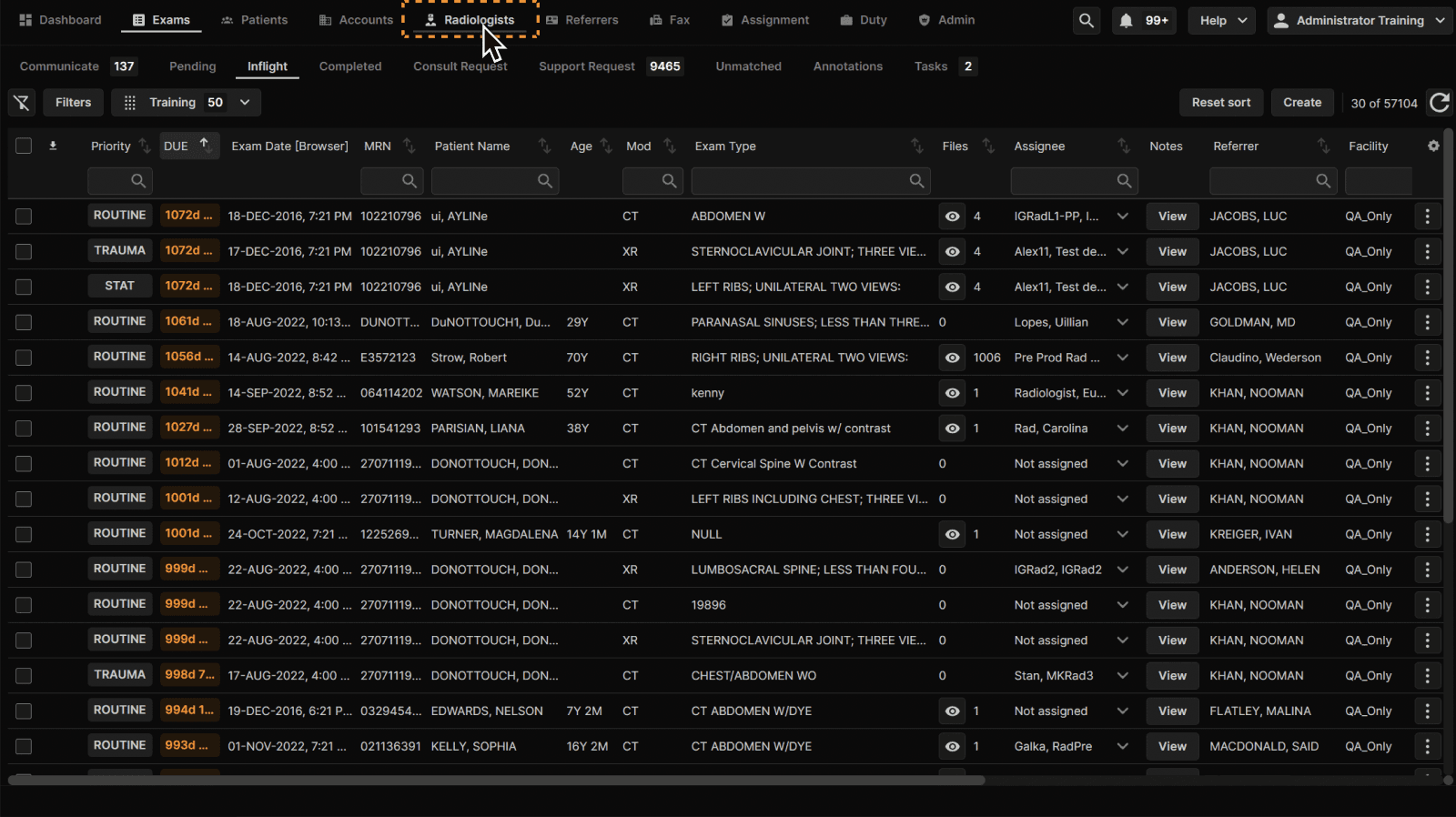Switch to the Completed tab
1456x817 pixels.
350,66
